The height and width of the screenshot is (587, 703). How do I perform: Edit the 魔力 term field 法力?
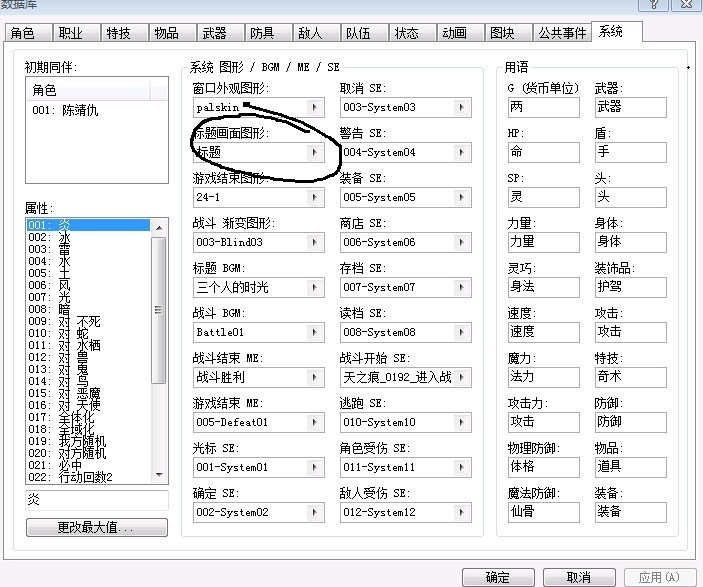543,378
